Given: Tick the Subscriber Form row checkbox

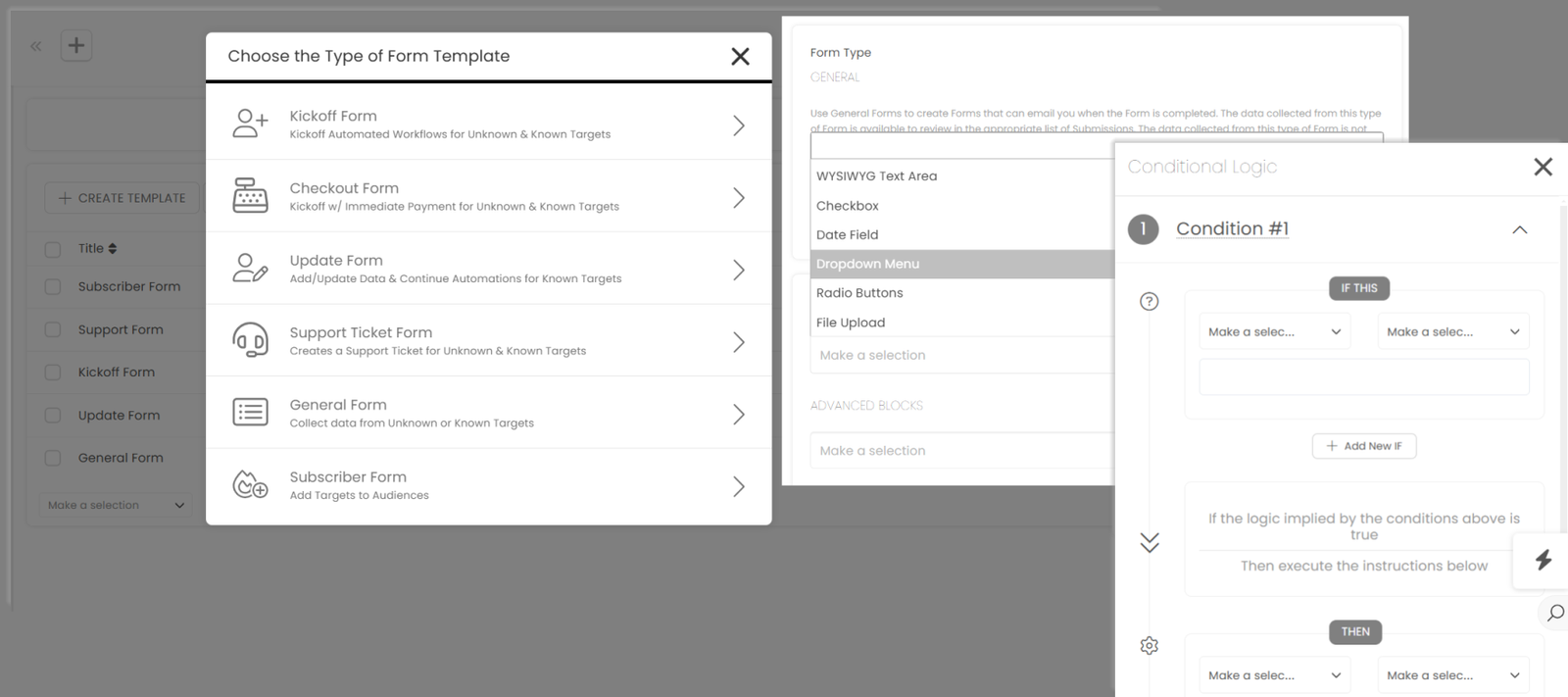Looking at the screenshot, I should pos(53,287).
